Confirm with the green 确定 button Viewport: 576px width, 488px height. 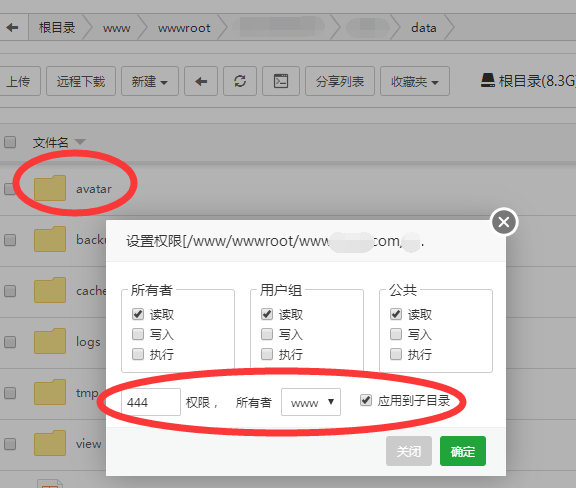463,451
